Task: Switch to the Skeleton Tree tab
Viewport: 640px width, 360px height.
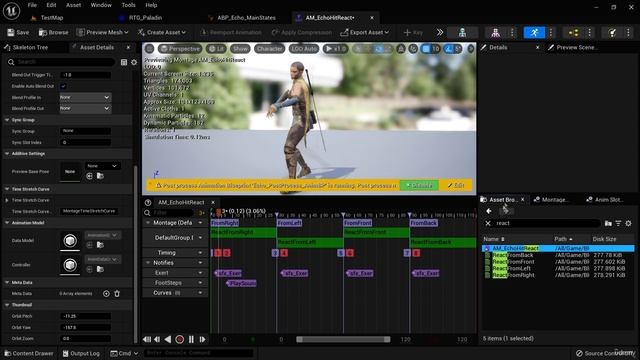Action: tap(30, 47)
